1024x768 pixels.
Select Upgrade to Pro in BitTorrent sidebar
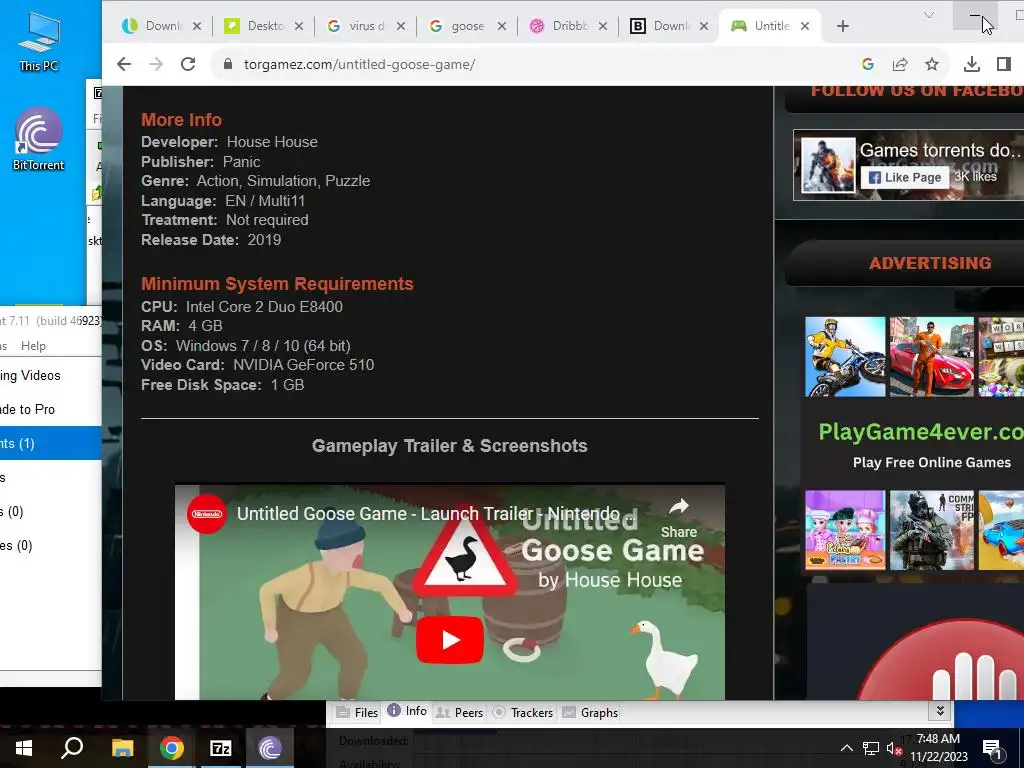point(50,409)
